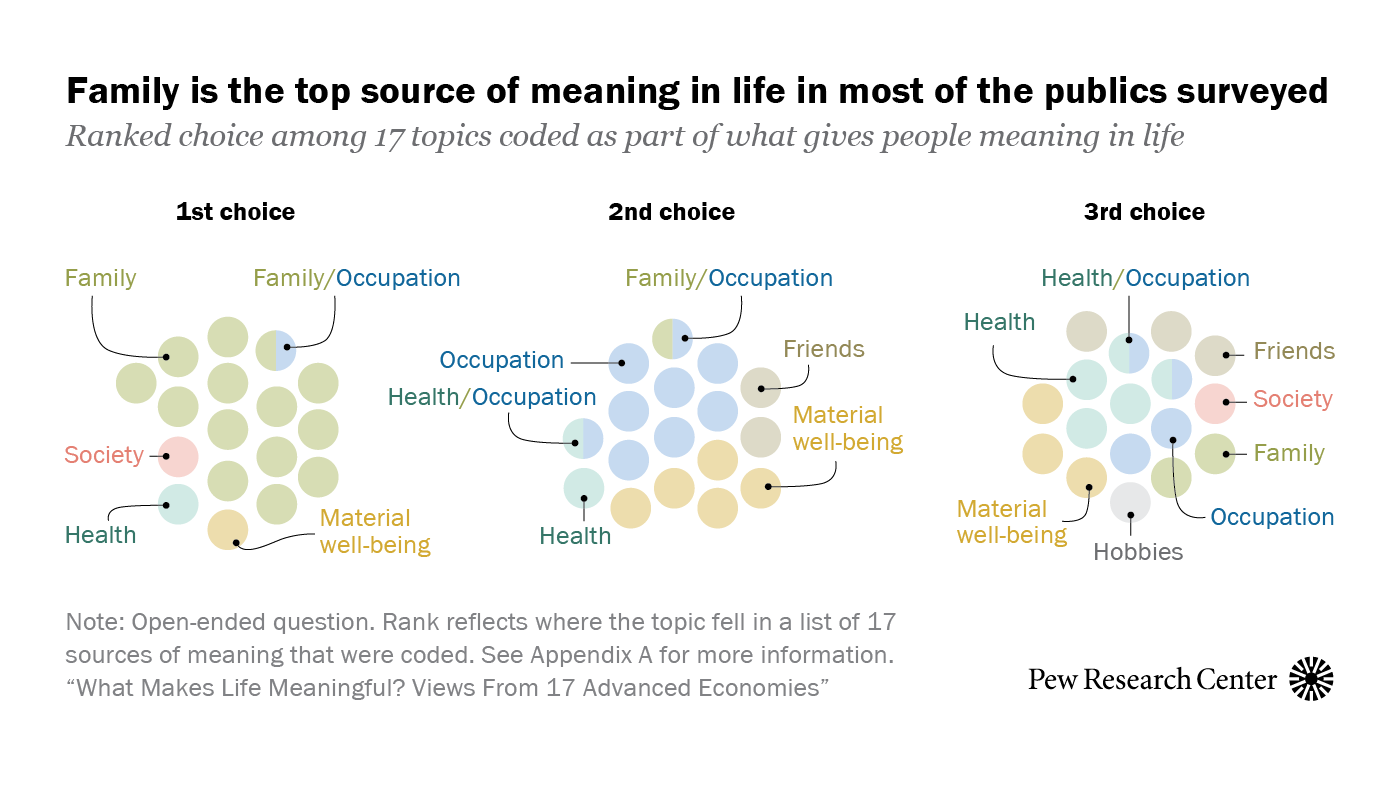Click the 'Health/Occupation' label above 3rd choice

(x=1145, y=278)
